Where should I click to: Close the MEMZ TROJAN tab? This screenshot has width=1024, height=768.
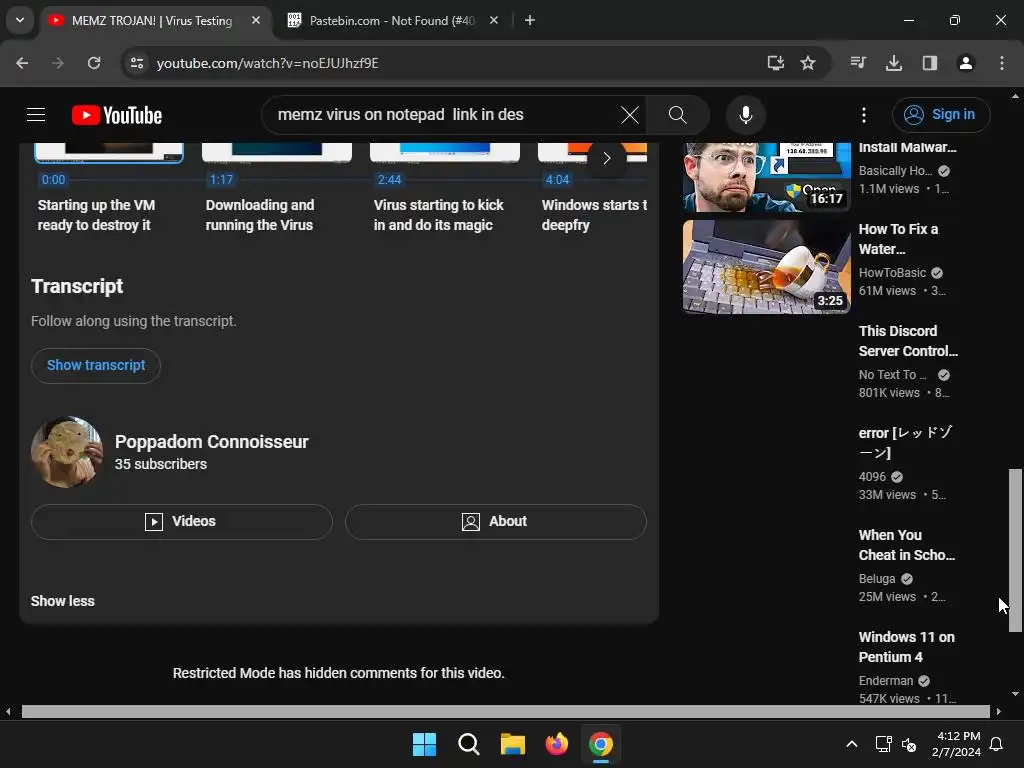256,20
